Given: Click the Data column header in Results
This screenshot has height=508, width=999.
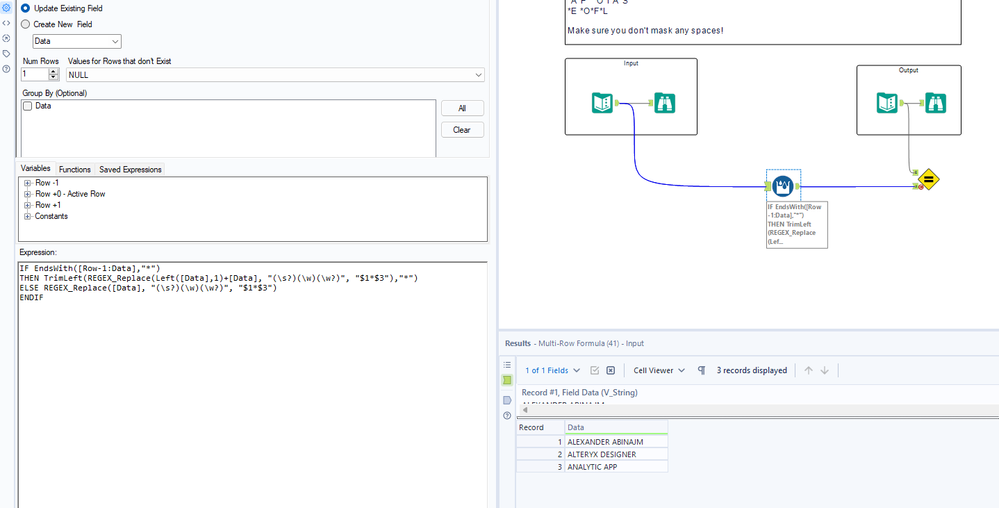Looking at the screenshot, I should pyautogui.click(x=616, y=427).
